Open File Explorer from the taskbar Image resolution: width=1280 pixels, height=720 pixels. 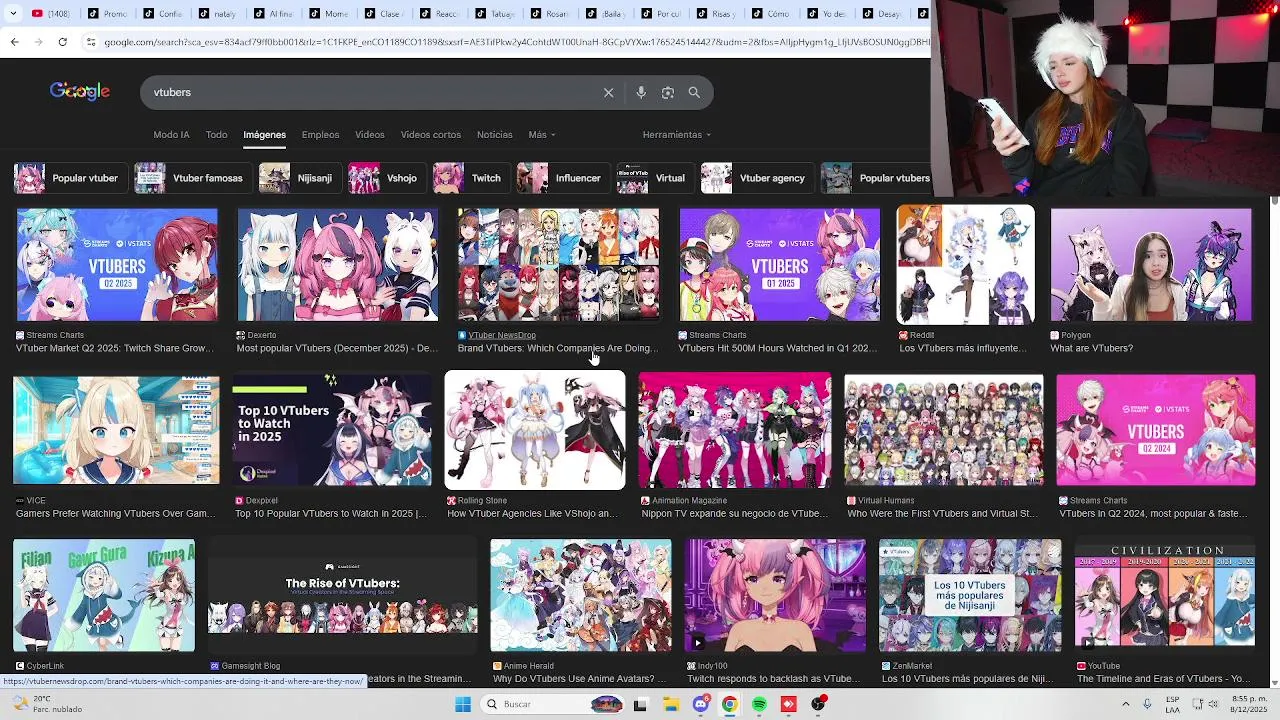[671, 704]
